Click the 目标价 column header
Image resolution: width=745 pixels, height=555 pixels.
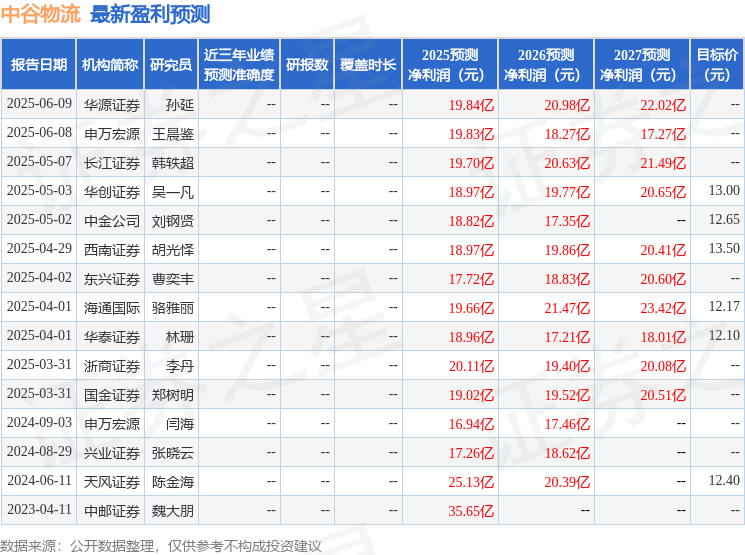pyautogui.click(x=716, y=65)
